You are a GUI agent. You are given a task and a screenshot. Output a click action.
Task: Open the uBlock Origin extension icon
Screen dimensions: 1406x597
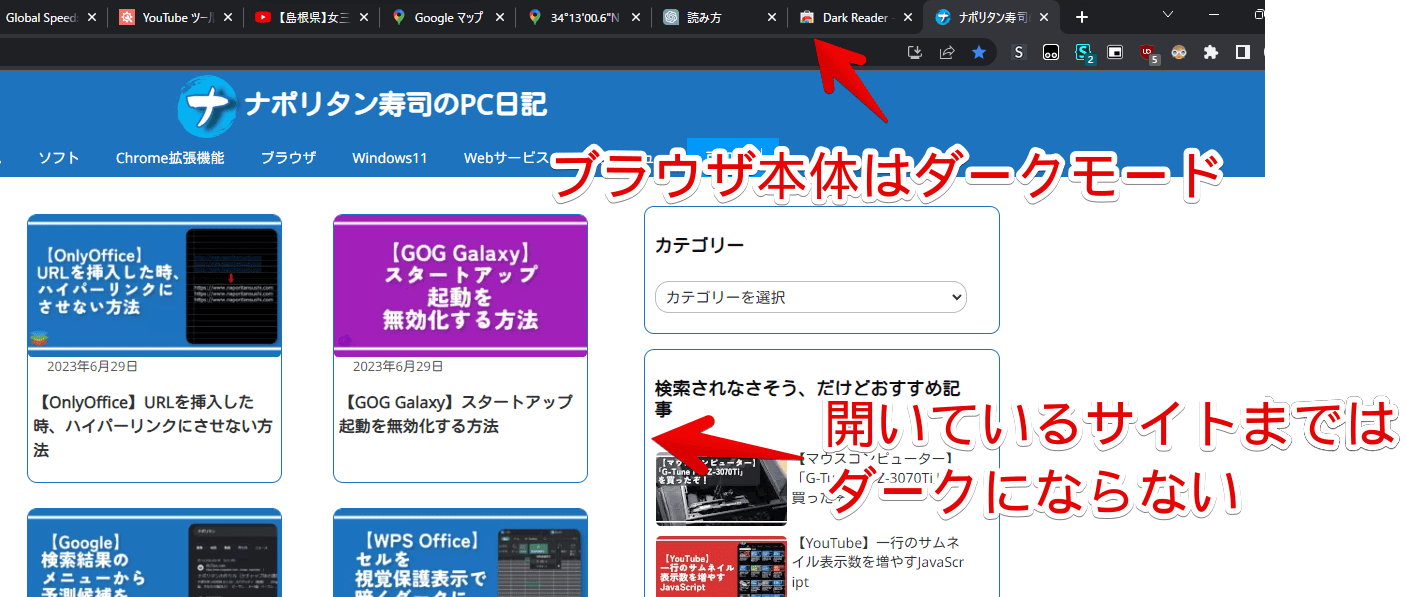(x=1148, y=54)
